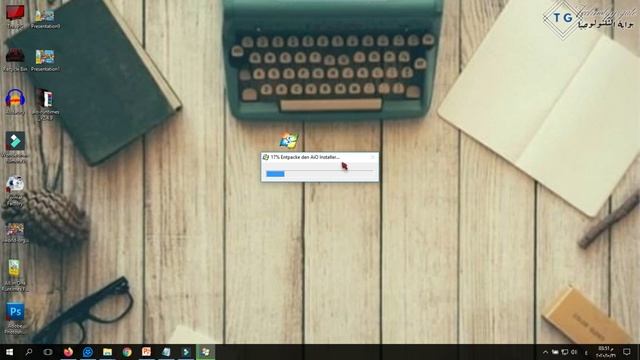The image size is (640, 360).
Task: Switch to the active installer taskbar button
Action: point(205,352)
